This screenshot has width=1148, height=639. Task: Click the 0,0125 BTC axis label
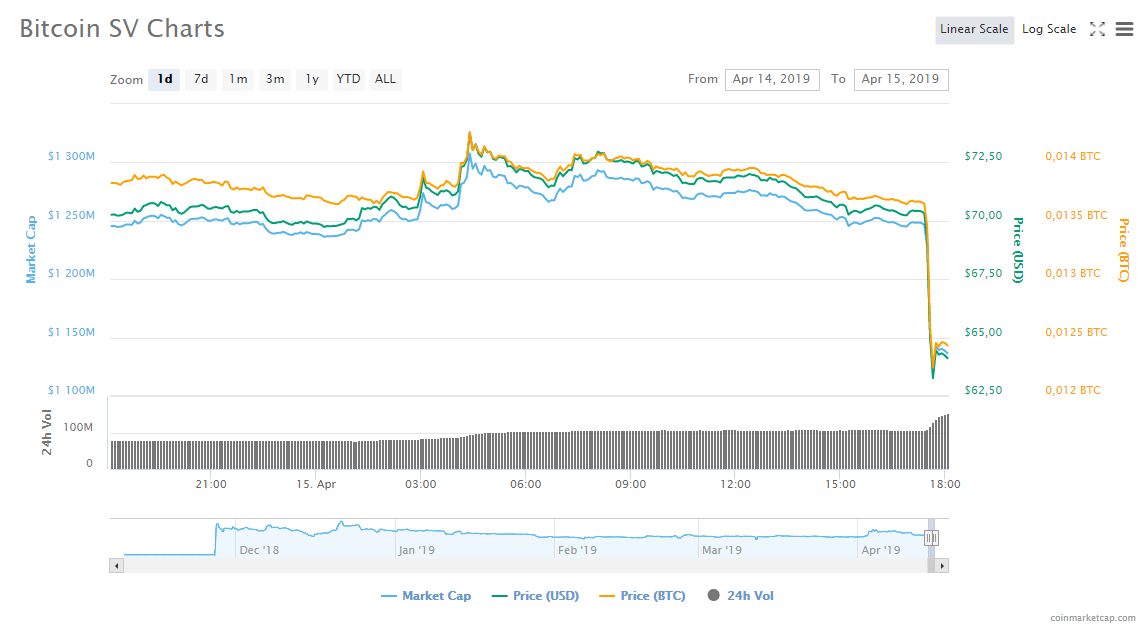click(1076, 332)
